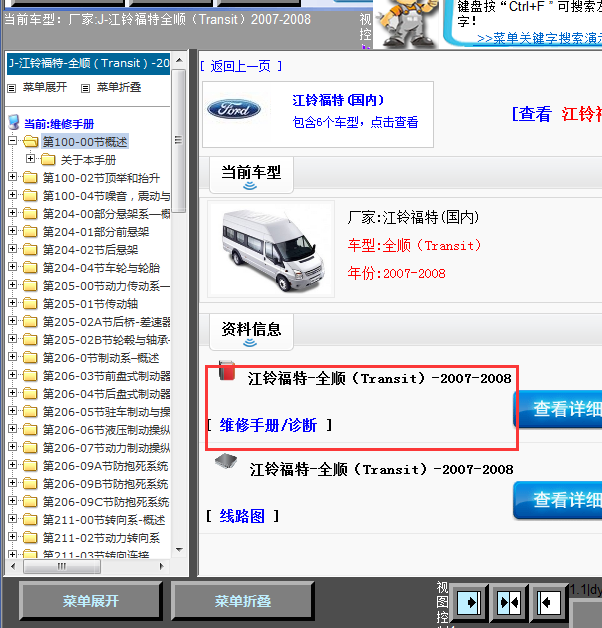The width and height of the screenshot is (602, 628).
Task: Open the 线路图 link
Action: click(x=242, y=516)
